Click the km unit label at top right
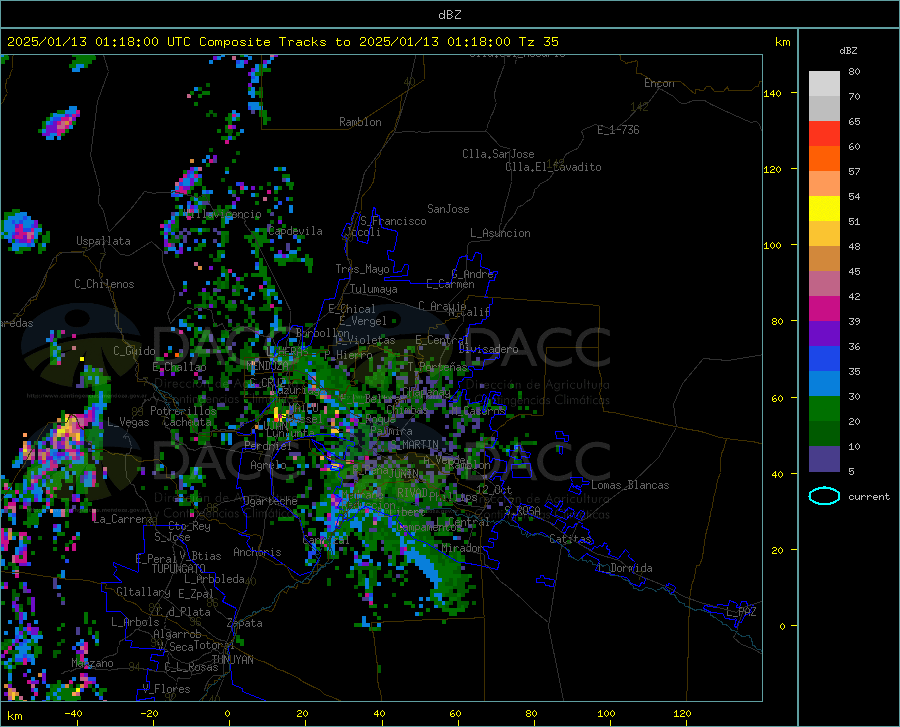The height and width of the screenshot is (727, 900). (x=782, y=42)
